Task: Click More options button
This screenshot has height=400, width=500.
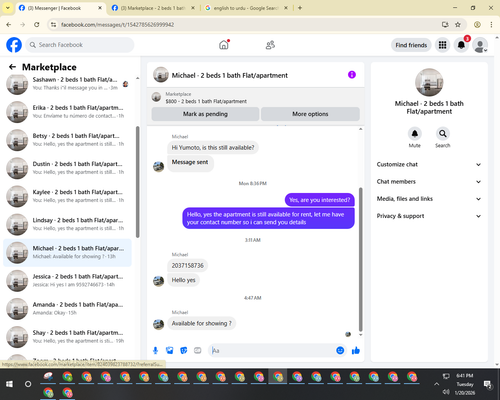Action: (310, 114)
